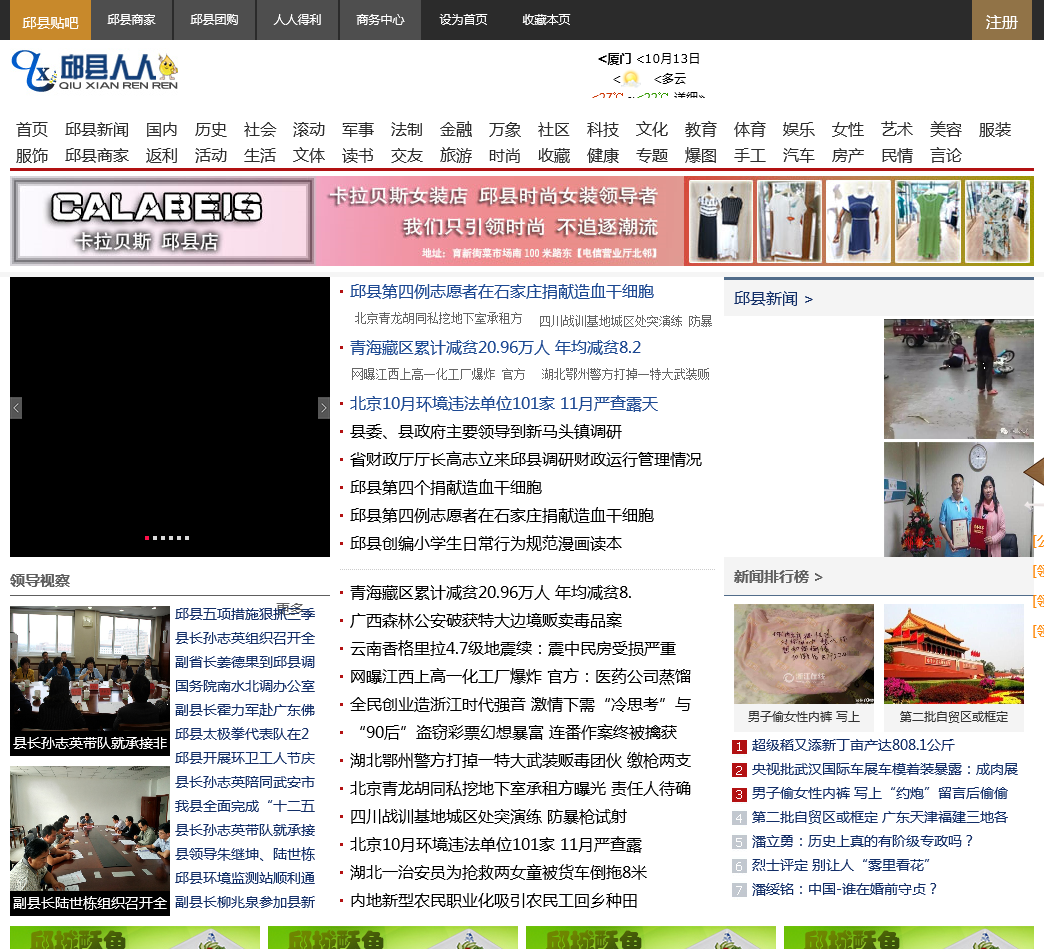
Task: Click 北京青龙胡同私挖地下室承租方 sub-headline
Action: click(438, 319)
